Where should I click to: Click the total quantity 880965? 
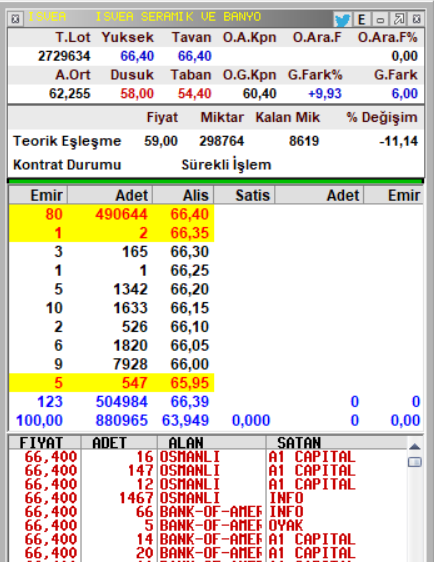121,420
